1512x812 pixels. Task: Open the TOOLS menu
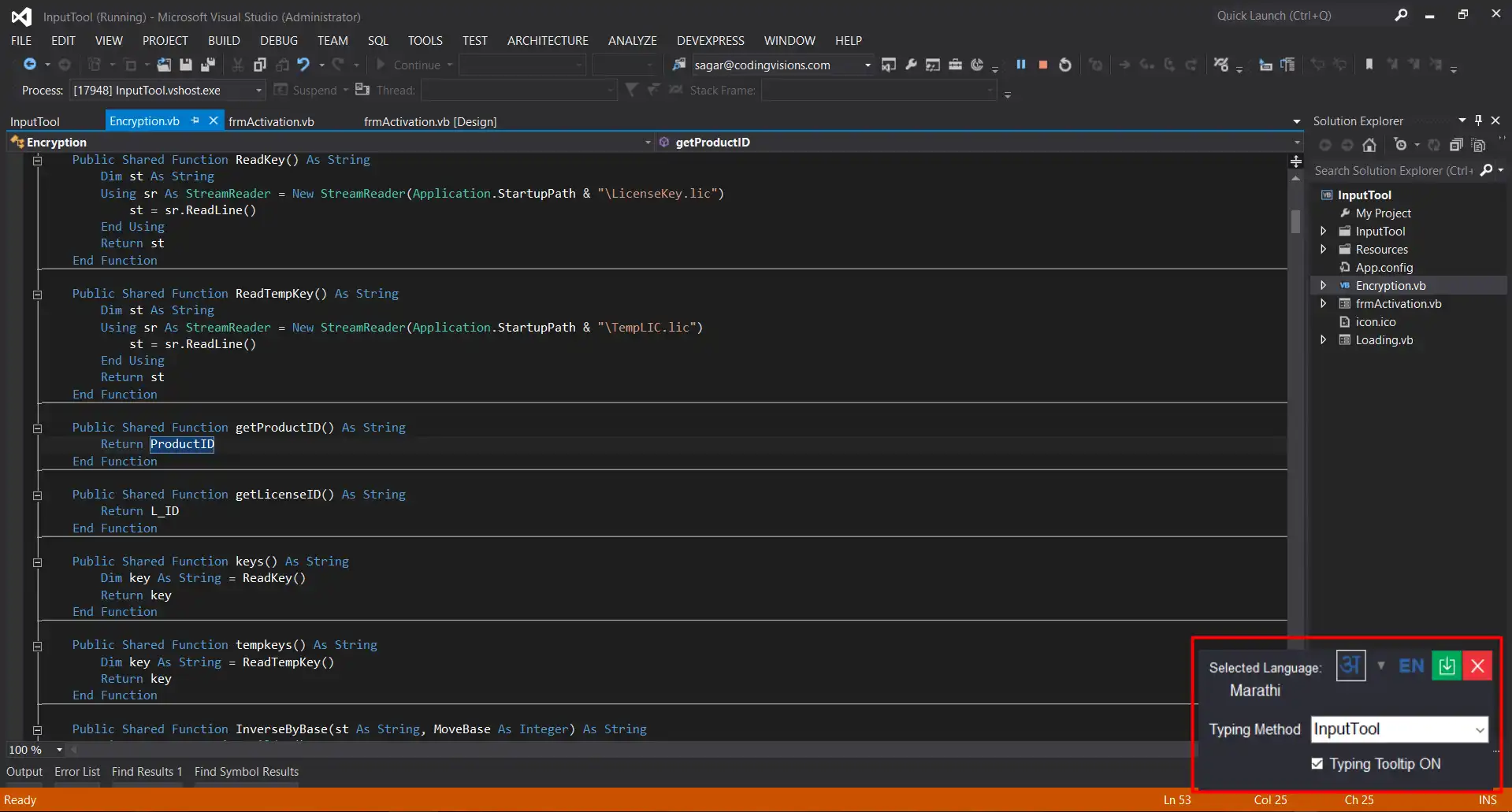pyautogui.click(x=425, y=40)
